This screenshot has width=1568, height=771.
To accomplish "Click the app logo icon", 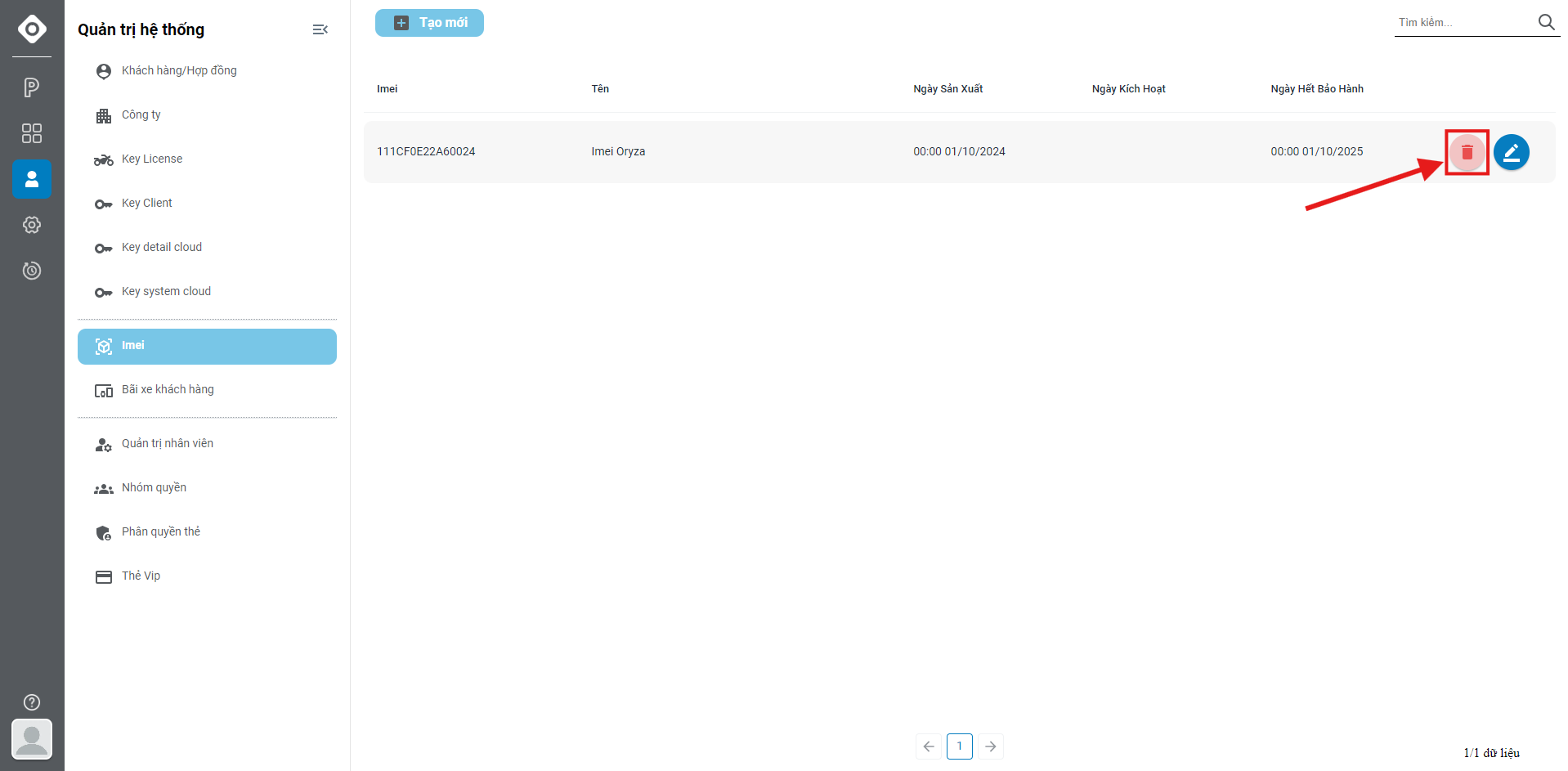I will coord(32,29).
